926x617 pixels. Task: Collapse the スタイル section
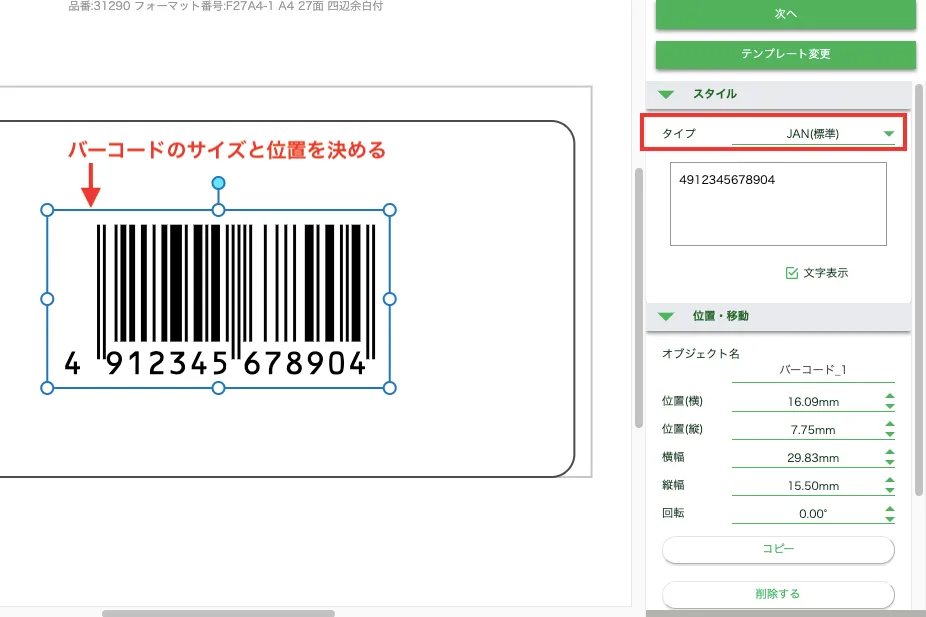[666, 94]
